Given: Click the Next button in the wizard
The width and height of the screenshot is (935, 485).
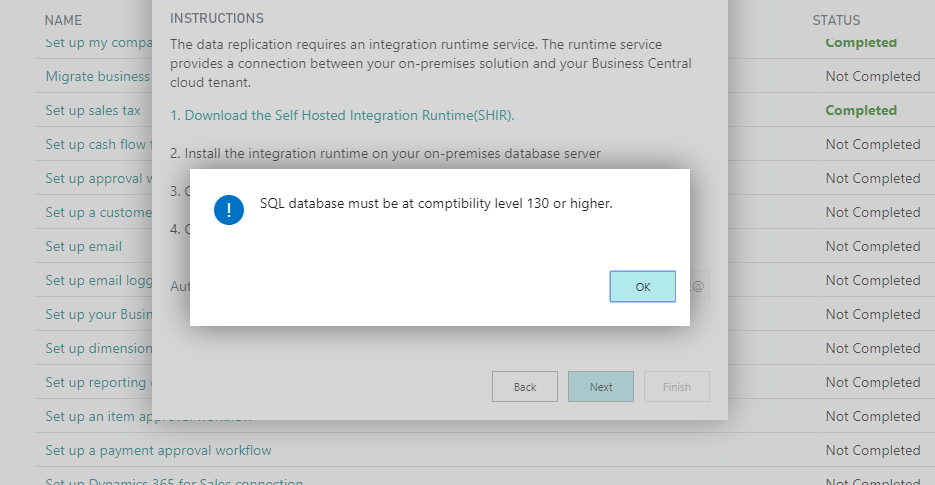Looking at the screenshot, I should (x=601, y=387).
